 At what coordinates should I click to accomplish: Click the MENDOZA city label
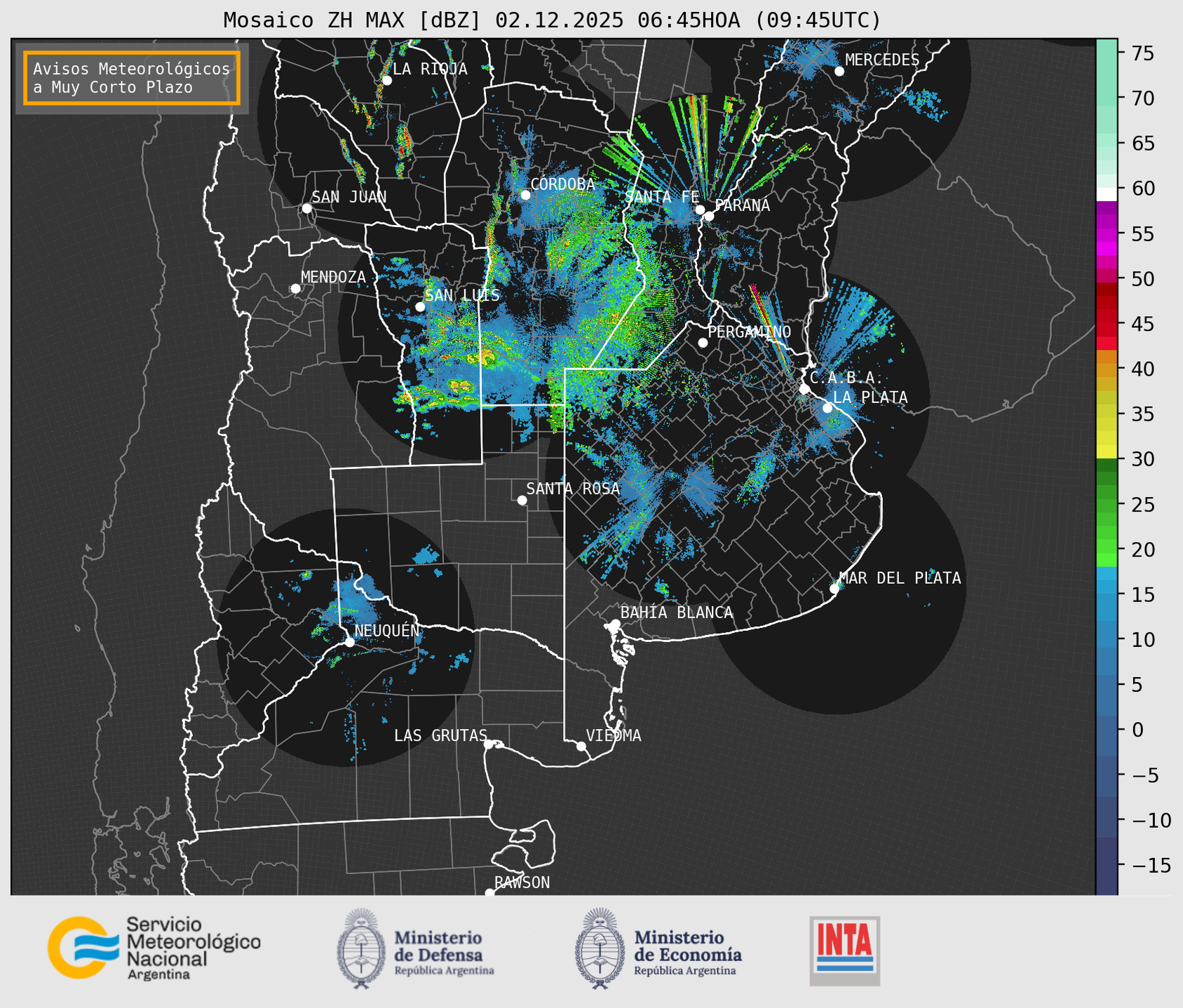(x=333, y=278)
